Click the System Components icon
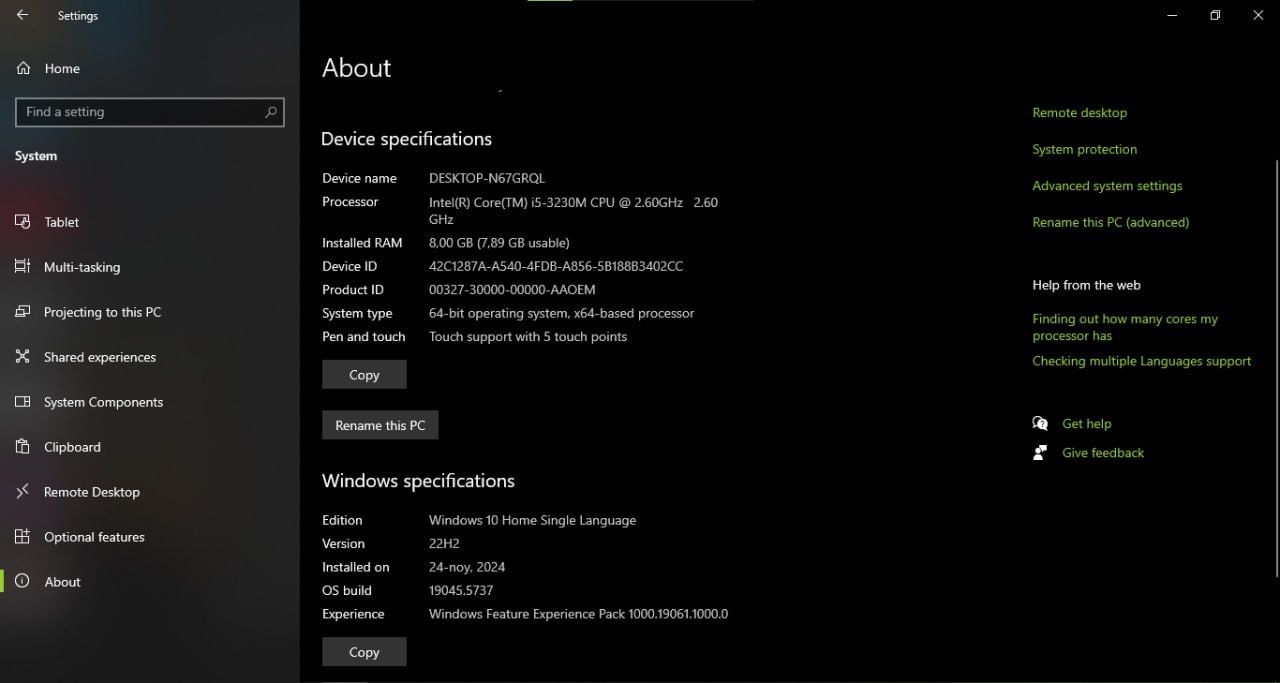The height and width of the screenshot is (683, 1280). [x=22, y=402]
